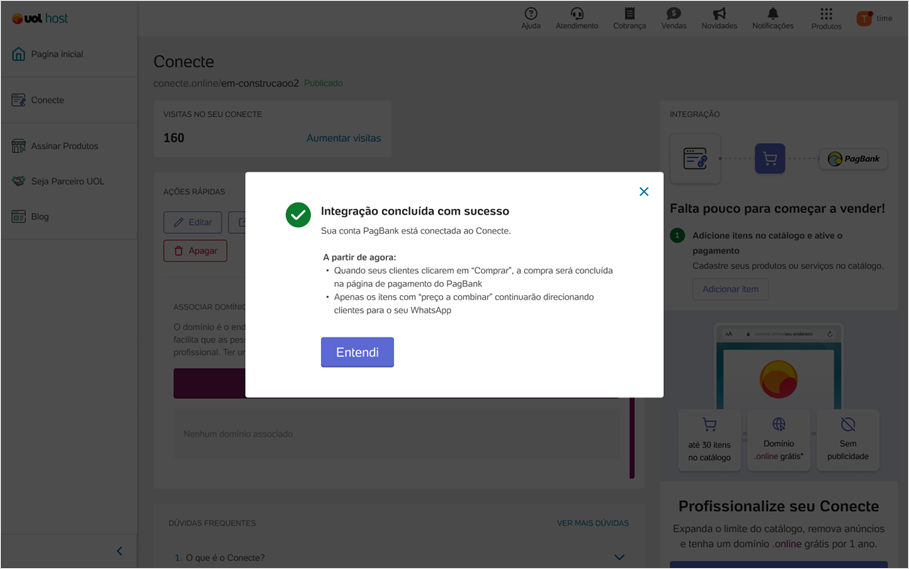
Task: Expand the 'O que é o Conecte?' question
Action: 619,557
